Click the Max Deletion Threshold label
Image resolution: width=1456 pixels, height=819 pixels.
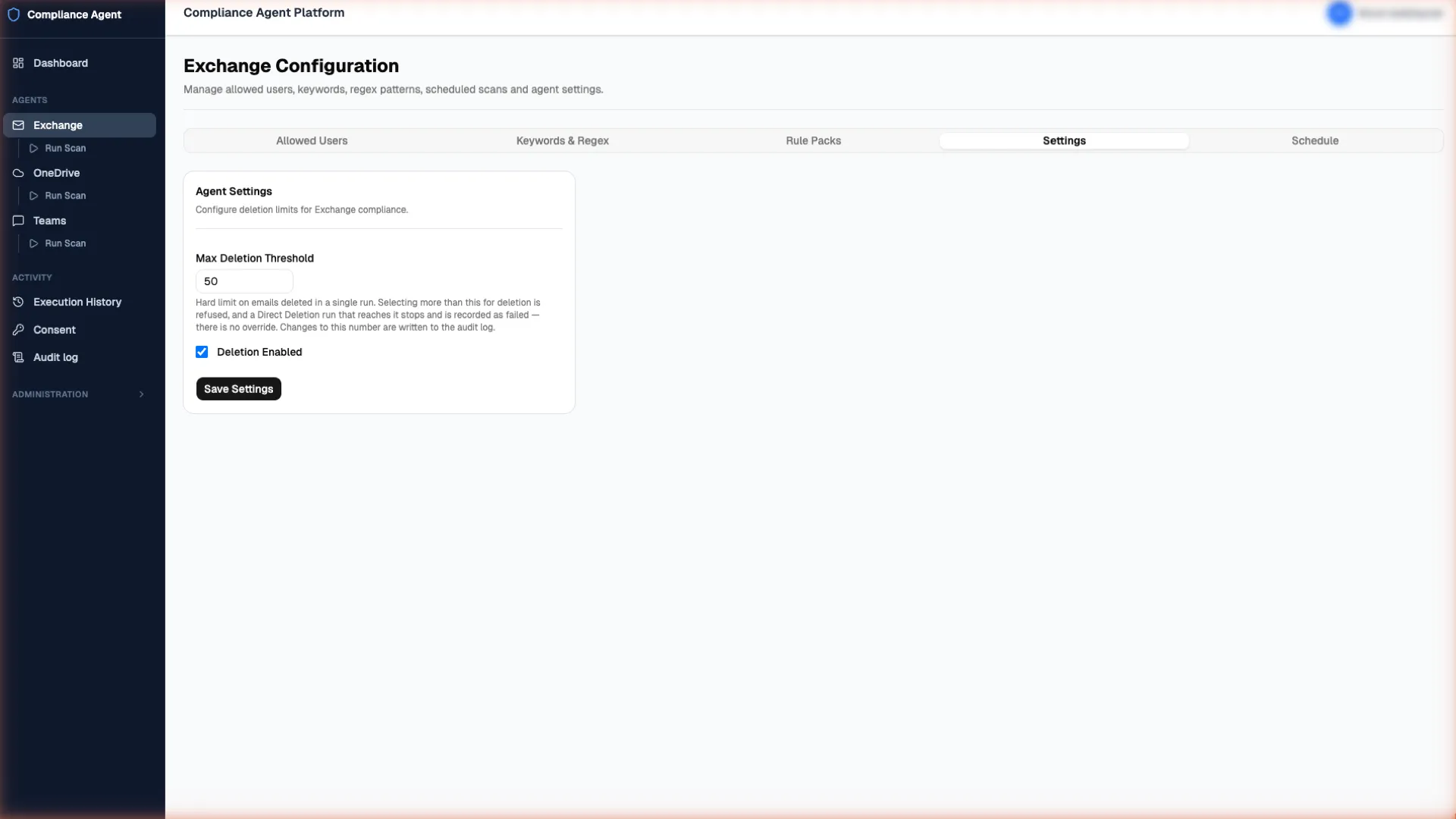tap(255, 259)
